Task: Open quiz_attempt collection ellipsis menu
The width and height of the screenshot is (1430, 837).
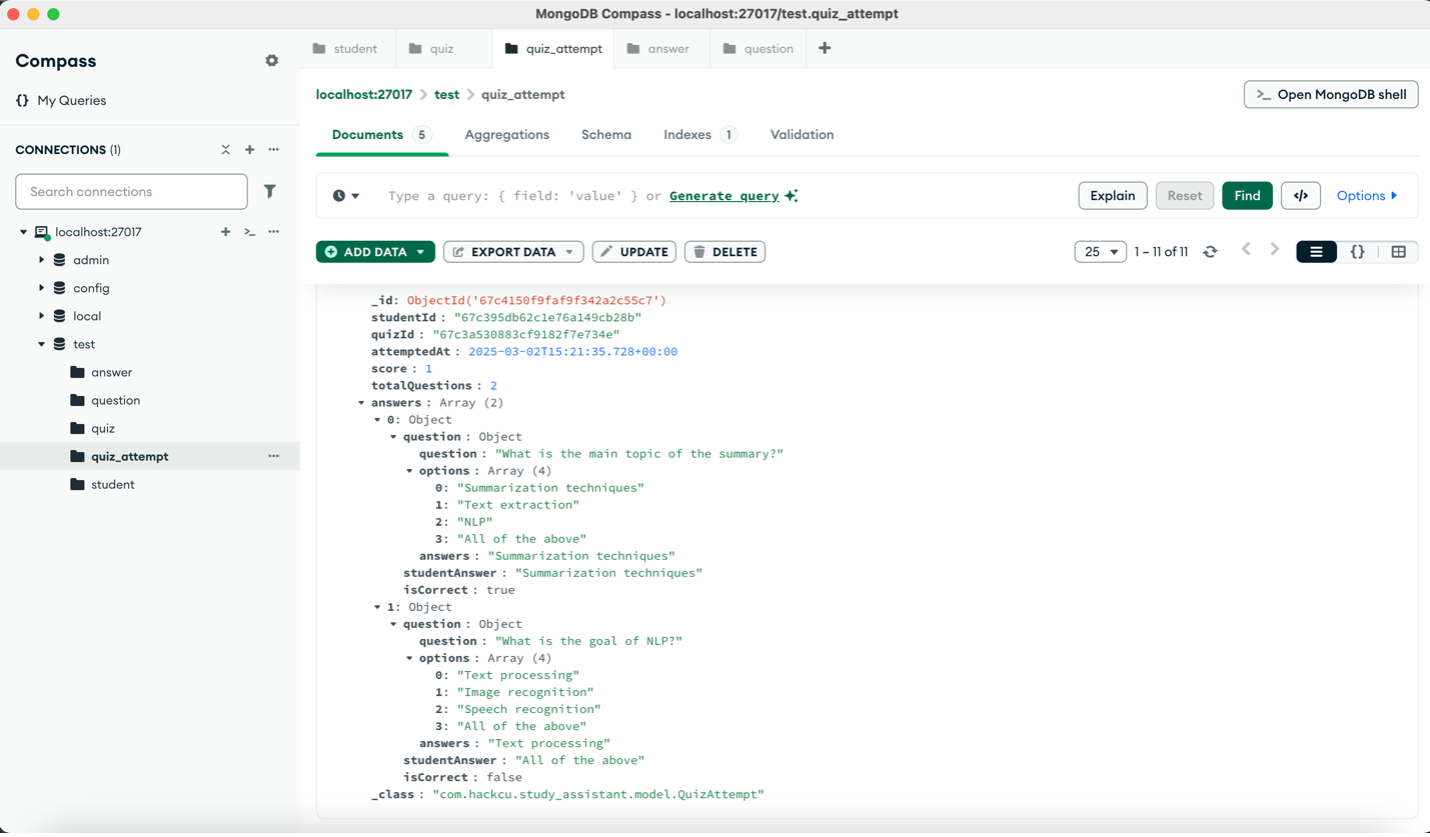Action: point(274,456)
